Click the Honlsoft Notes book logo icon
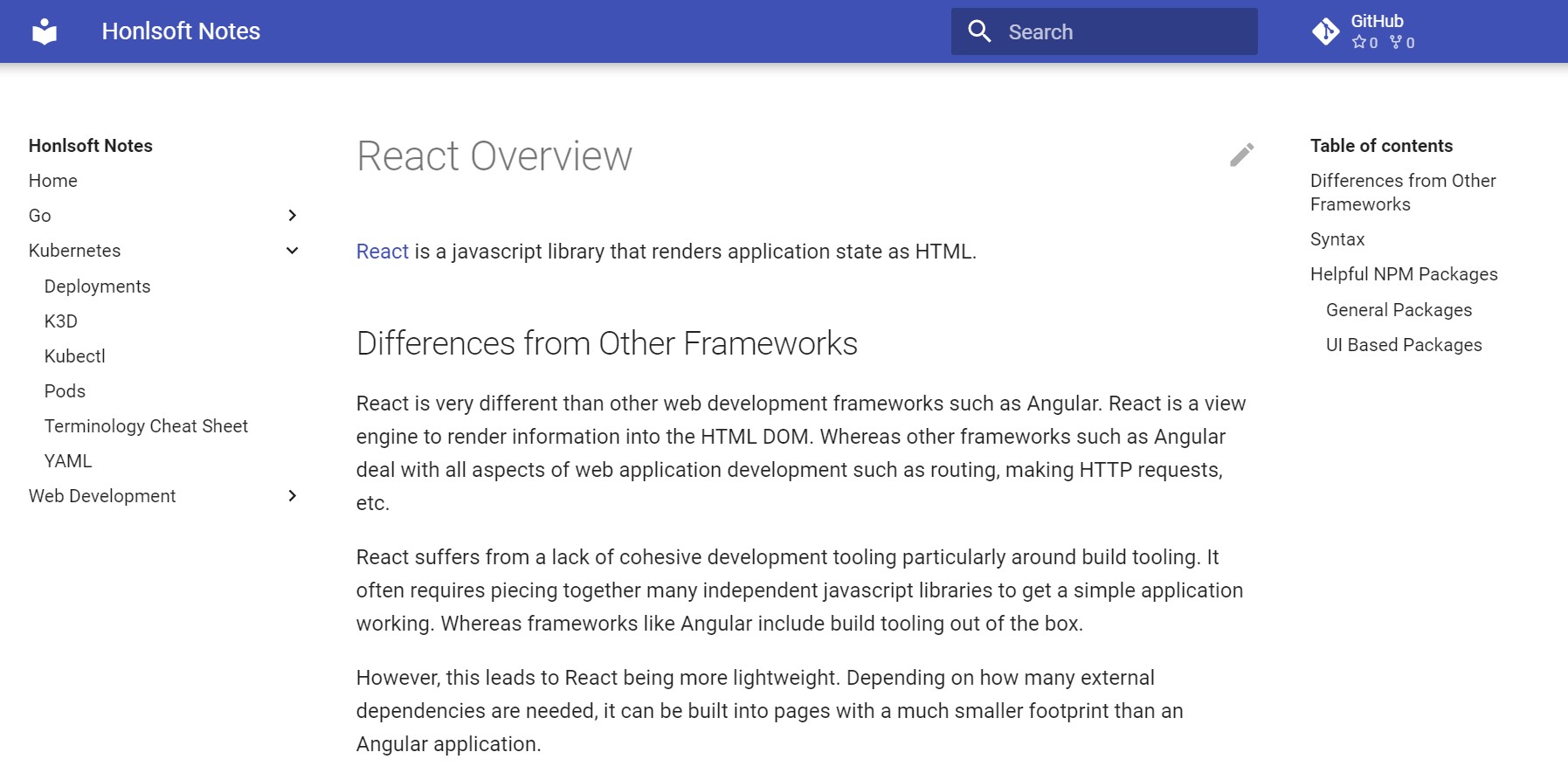The image size is (1568, 766). 45,31
